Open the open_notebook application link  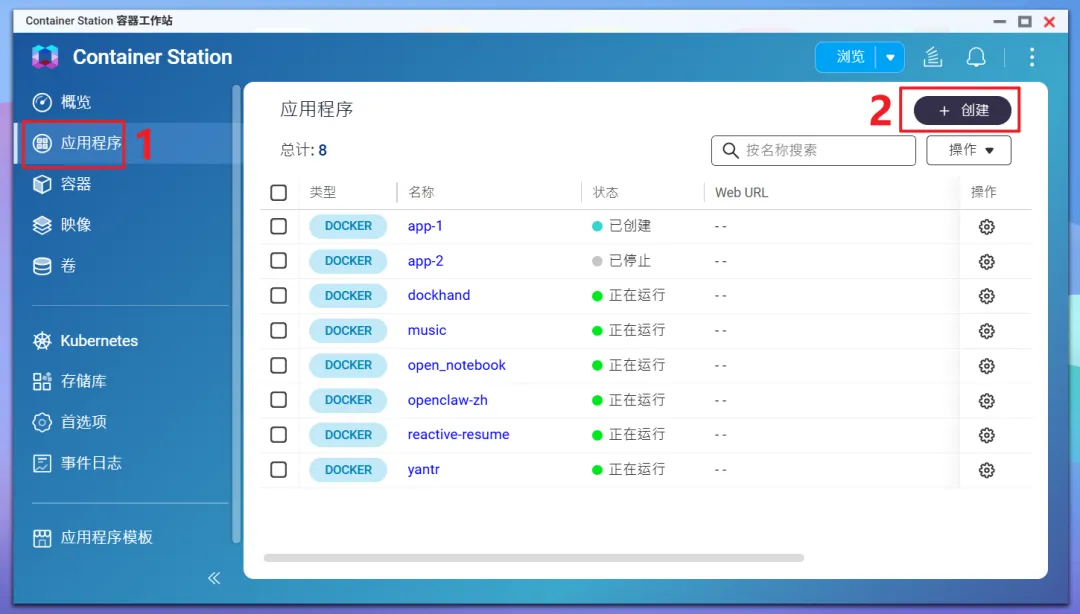tap(456, 365)
